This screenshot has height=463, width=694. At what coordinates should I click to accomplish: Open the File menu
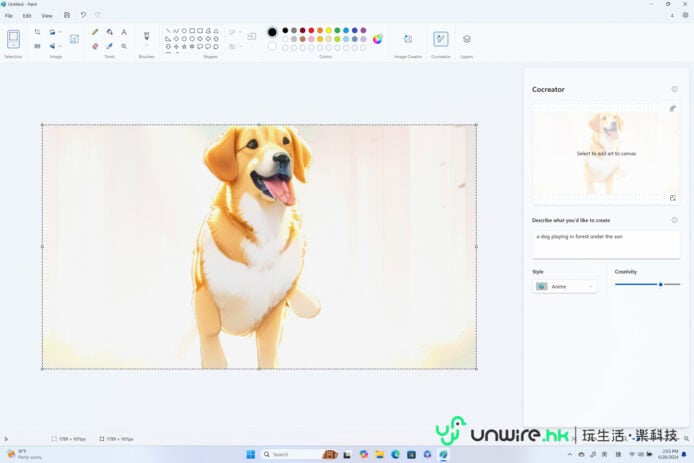click(x=9, y=15)
